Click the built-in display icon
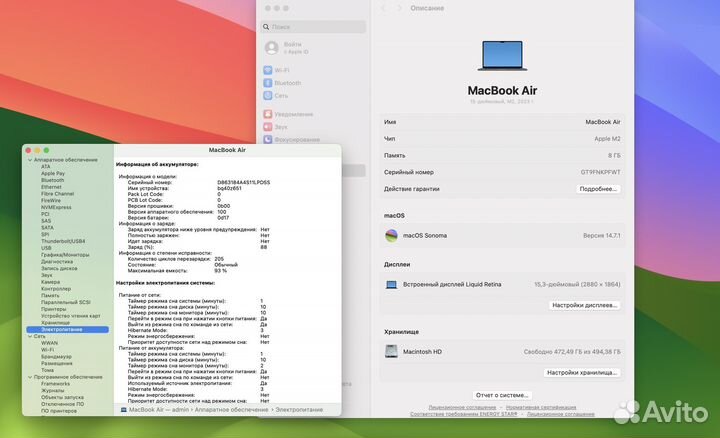The height and width of the screenshot is (438, 720). pos(391,285)
